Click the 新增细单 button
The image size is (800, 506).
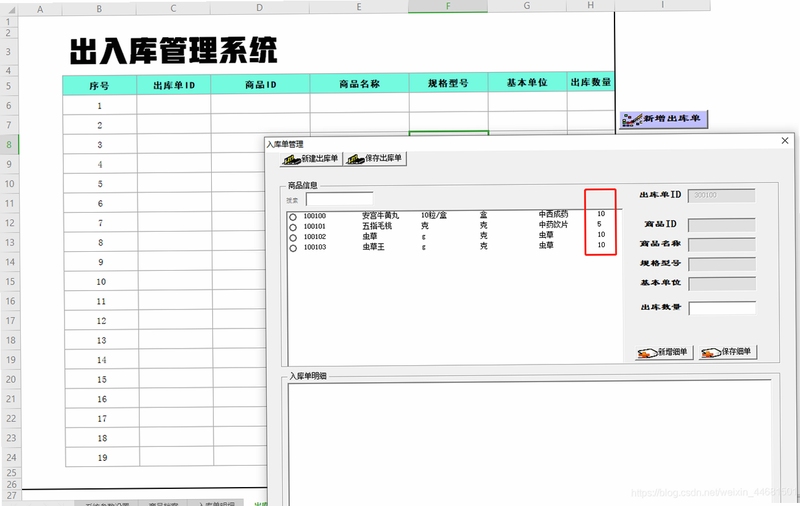pos(664,352)
